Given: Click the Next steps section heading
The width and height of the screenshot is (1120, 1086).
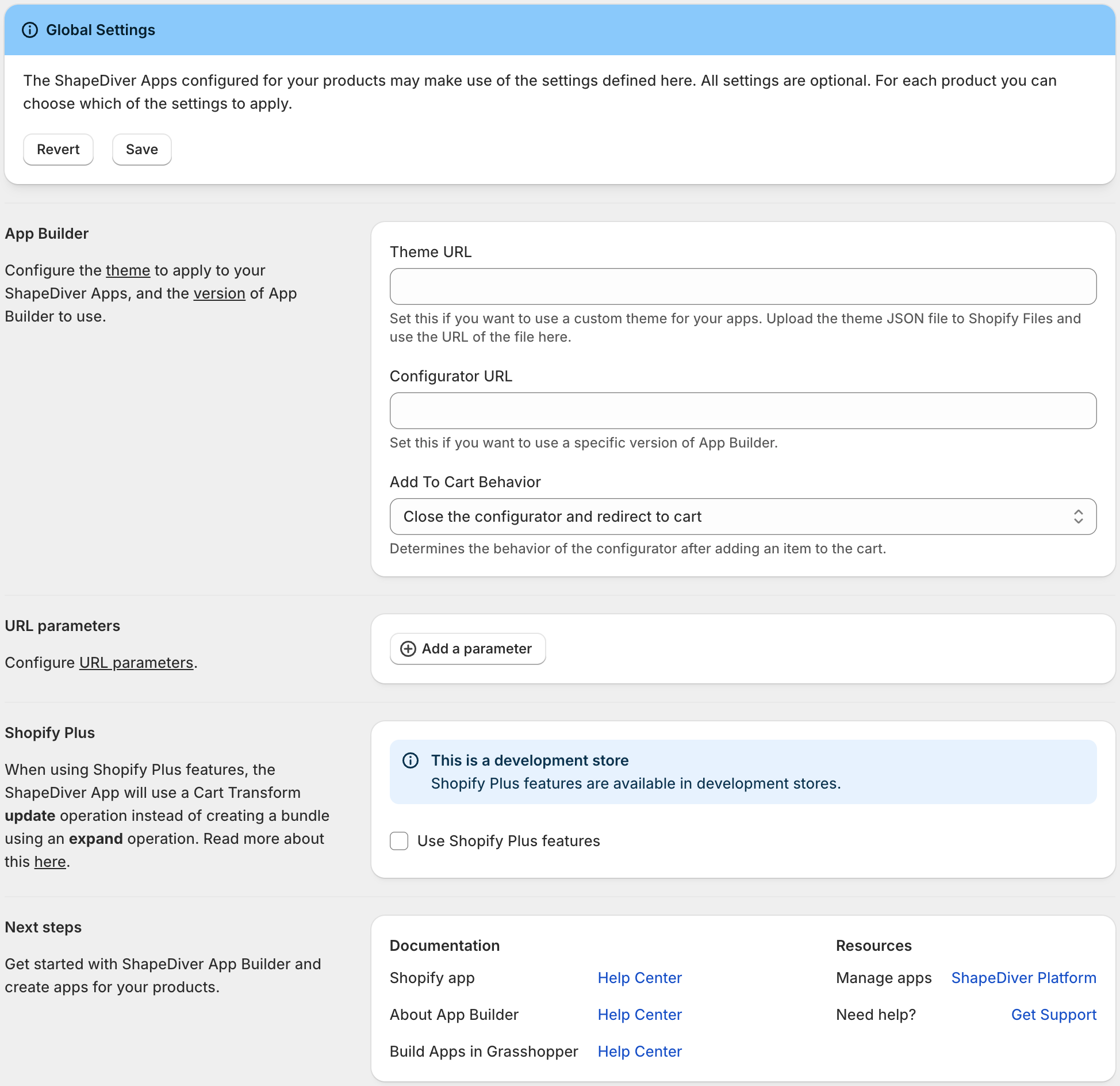Looking at the screenshot, I should pos(43,927).
